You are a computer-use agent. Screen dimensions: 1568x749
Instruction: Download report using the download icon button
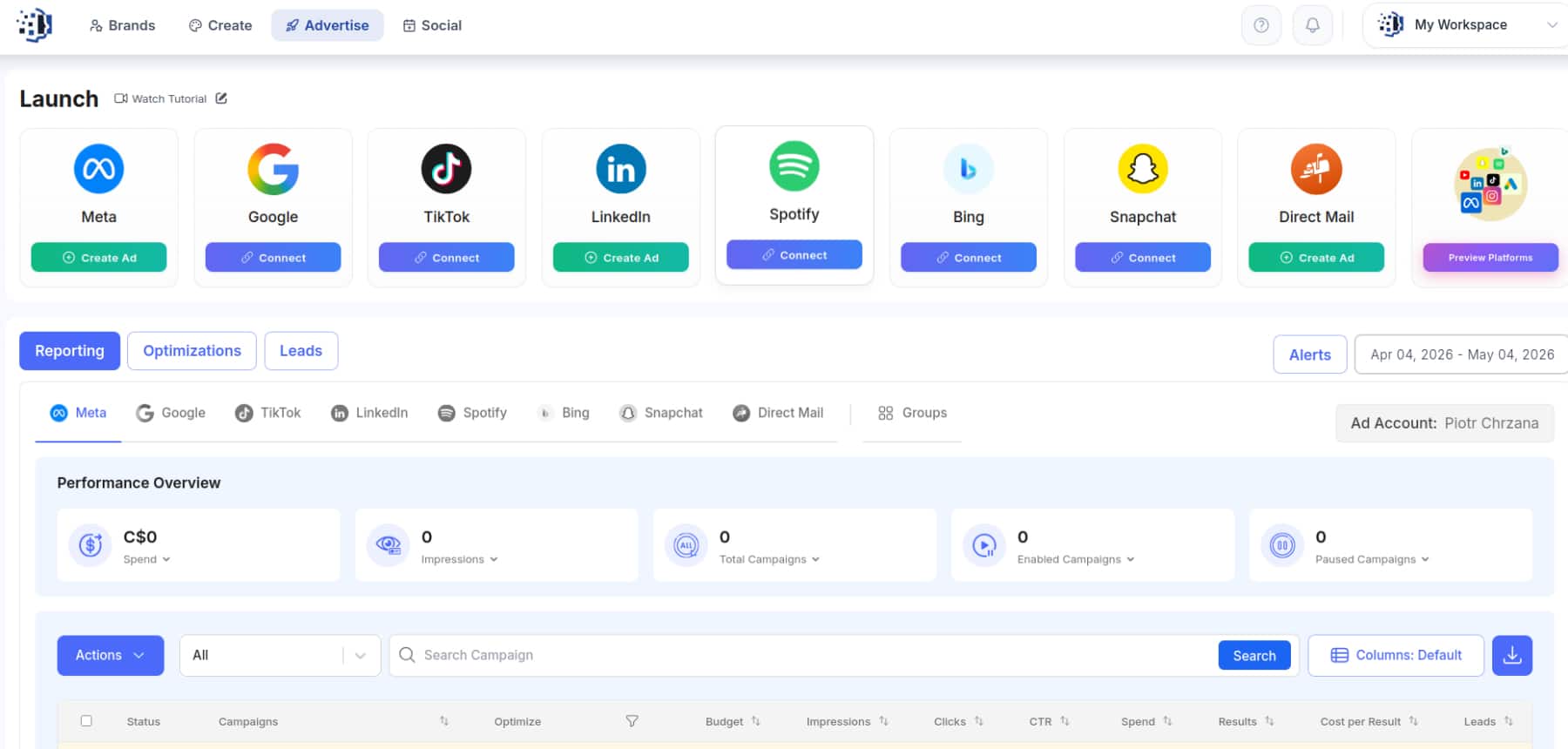(1511, 655)
